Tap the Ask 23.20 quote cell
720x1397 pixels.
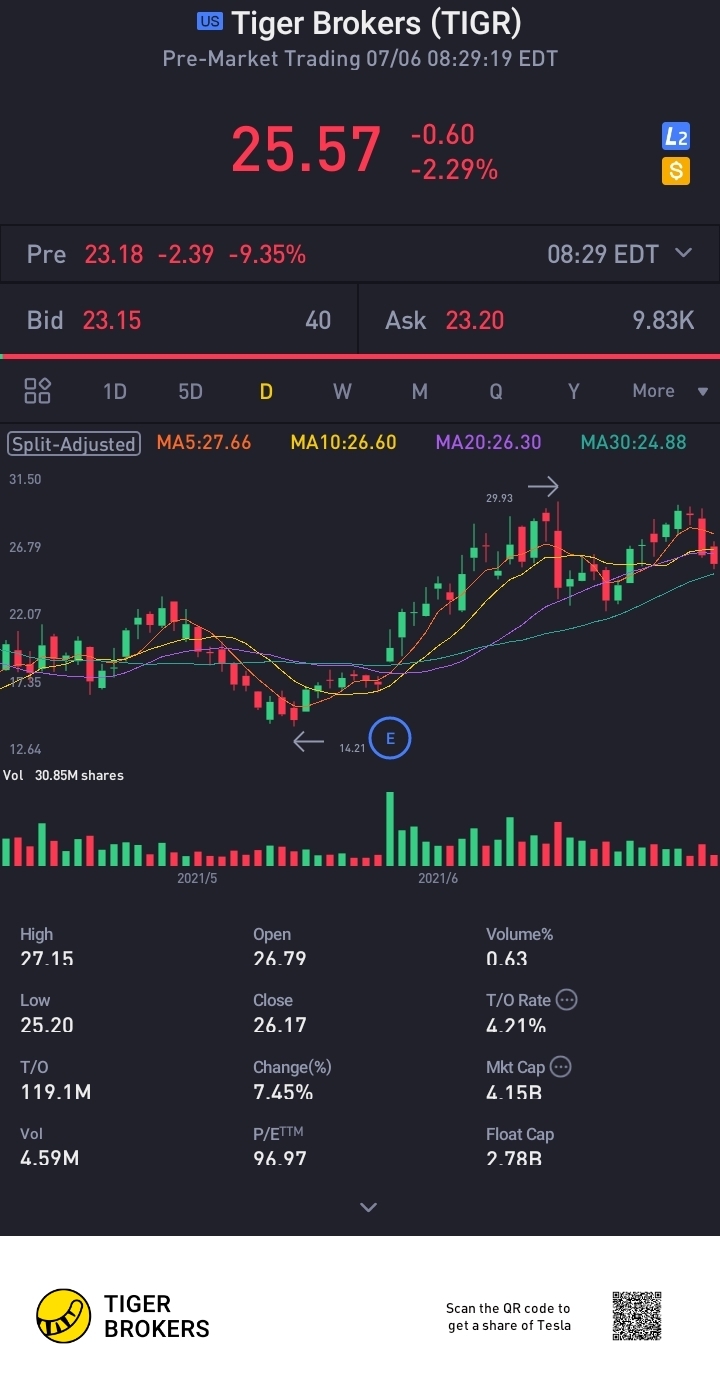click(x=540, y=320)
